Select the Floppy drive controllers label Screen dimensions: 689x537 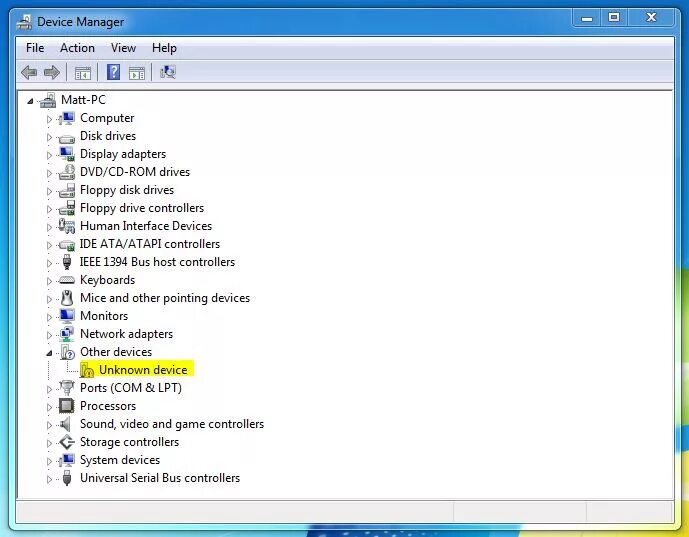[142, 208]
